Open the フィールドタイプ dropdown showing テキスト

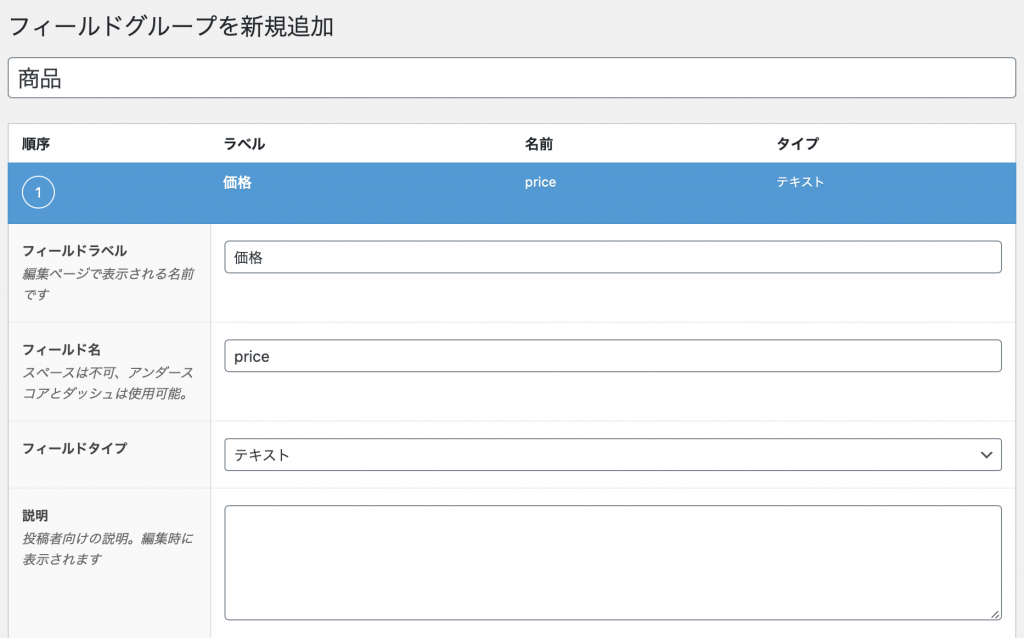click(x=612, y=455)
